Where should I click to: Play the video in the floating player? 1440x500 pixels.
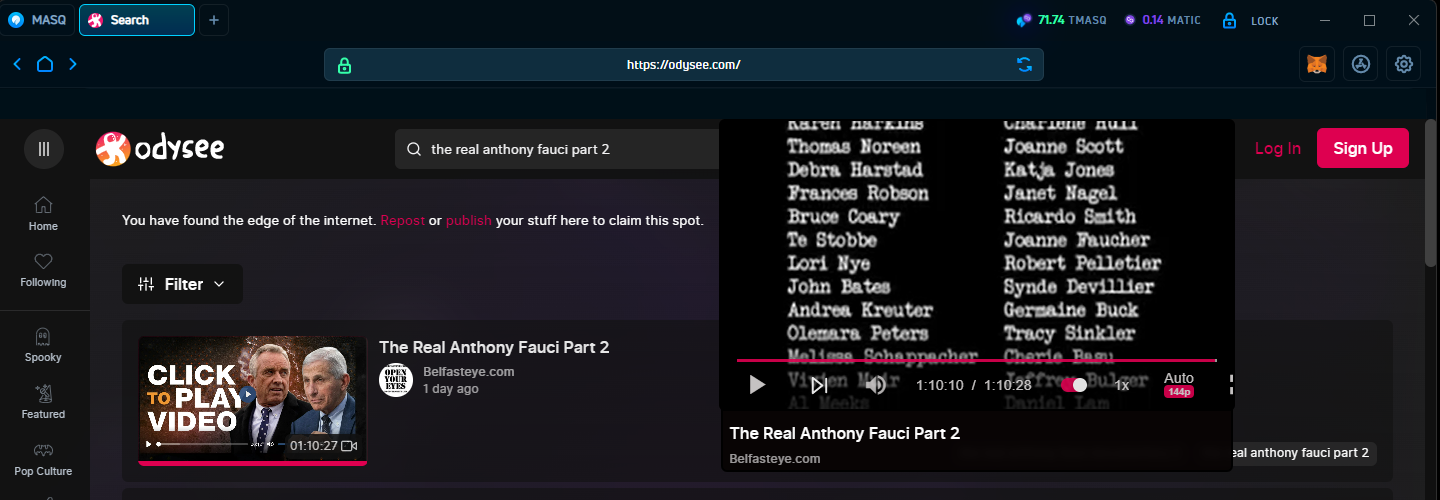(757, 385)
